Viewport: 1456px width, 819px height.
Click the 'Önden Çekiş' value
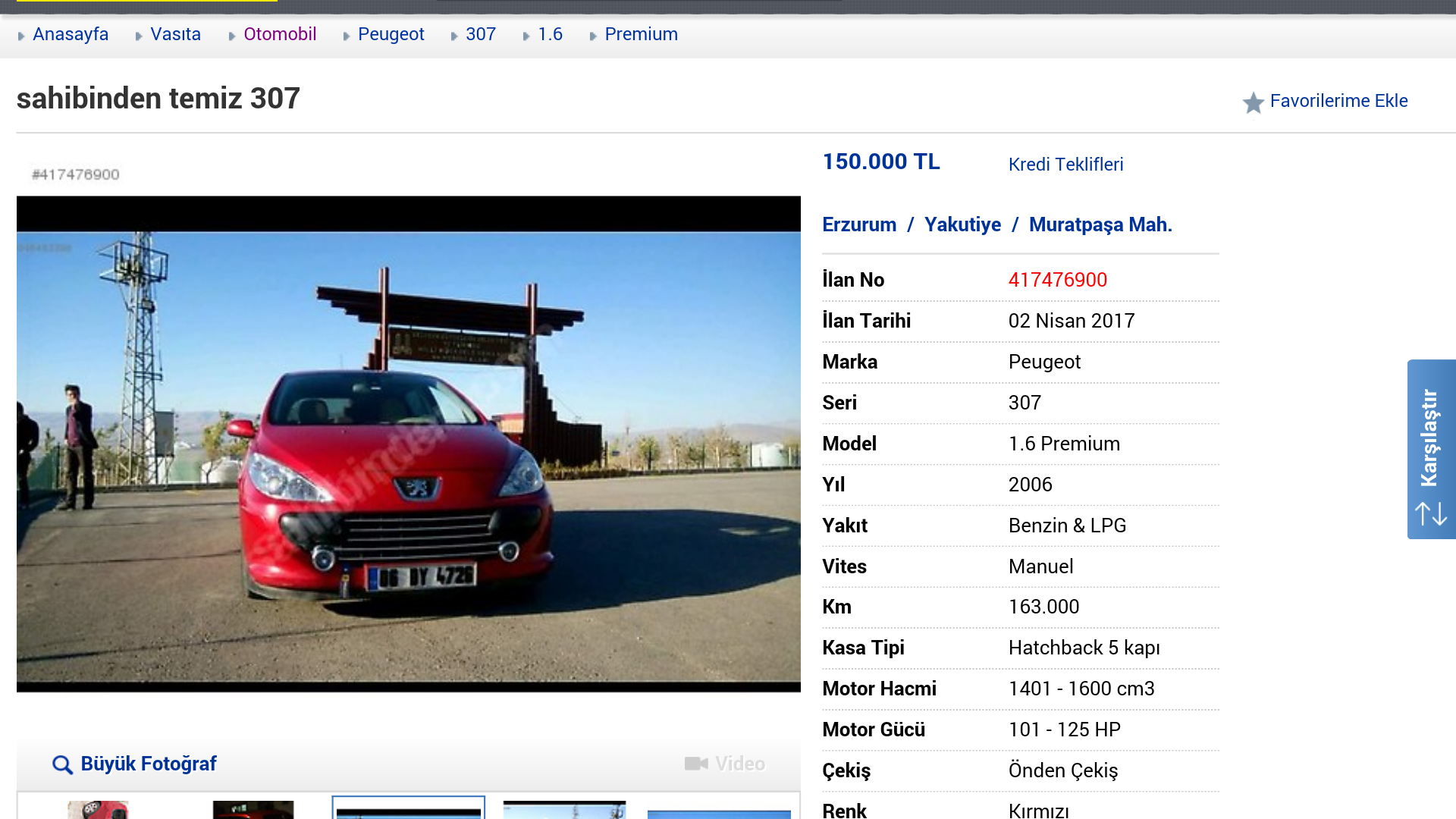point(1063,770)
